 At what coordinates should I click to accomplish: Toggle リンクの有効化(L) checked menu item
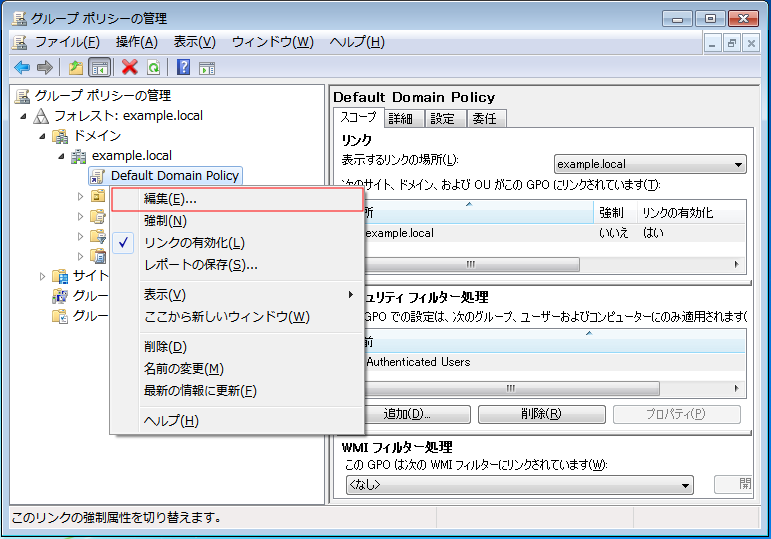tap(237, 243)
